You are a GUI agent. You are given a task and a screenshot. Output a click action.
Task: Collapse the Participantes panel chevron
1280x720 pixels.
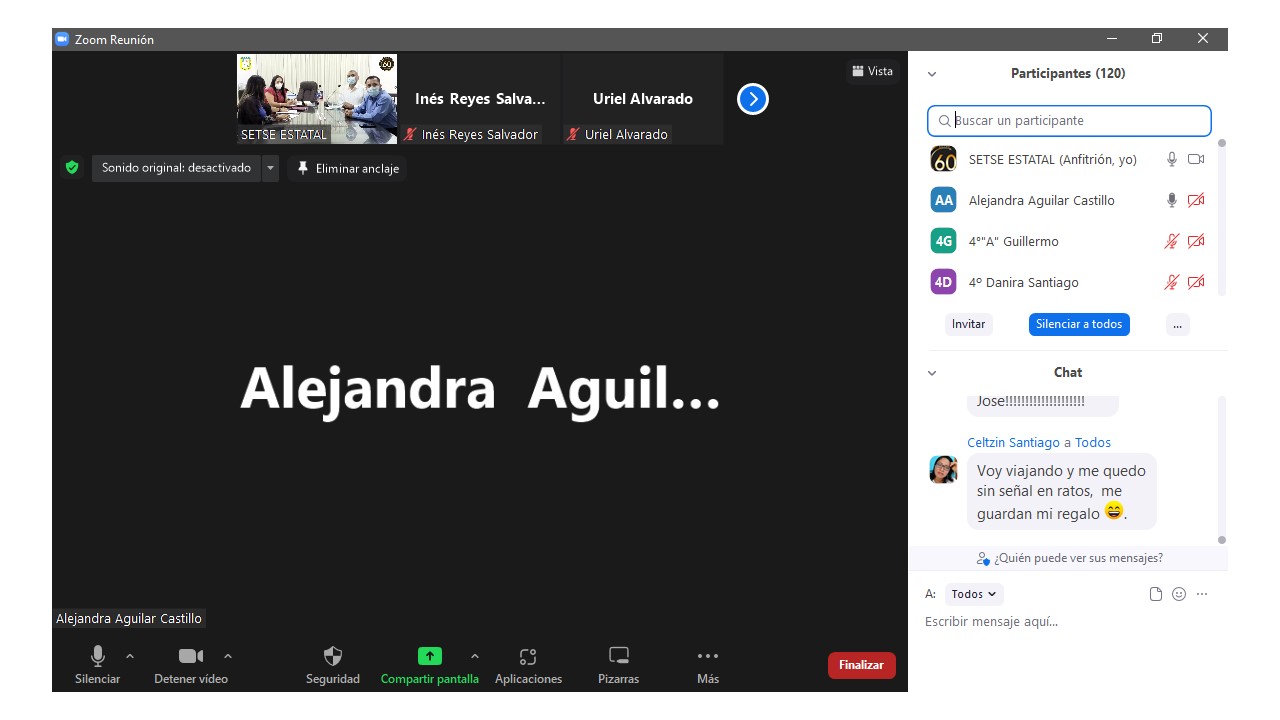(x=932, y=74)
